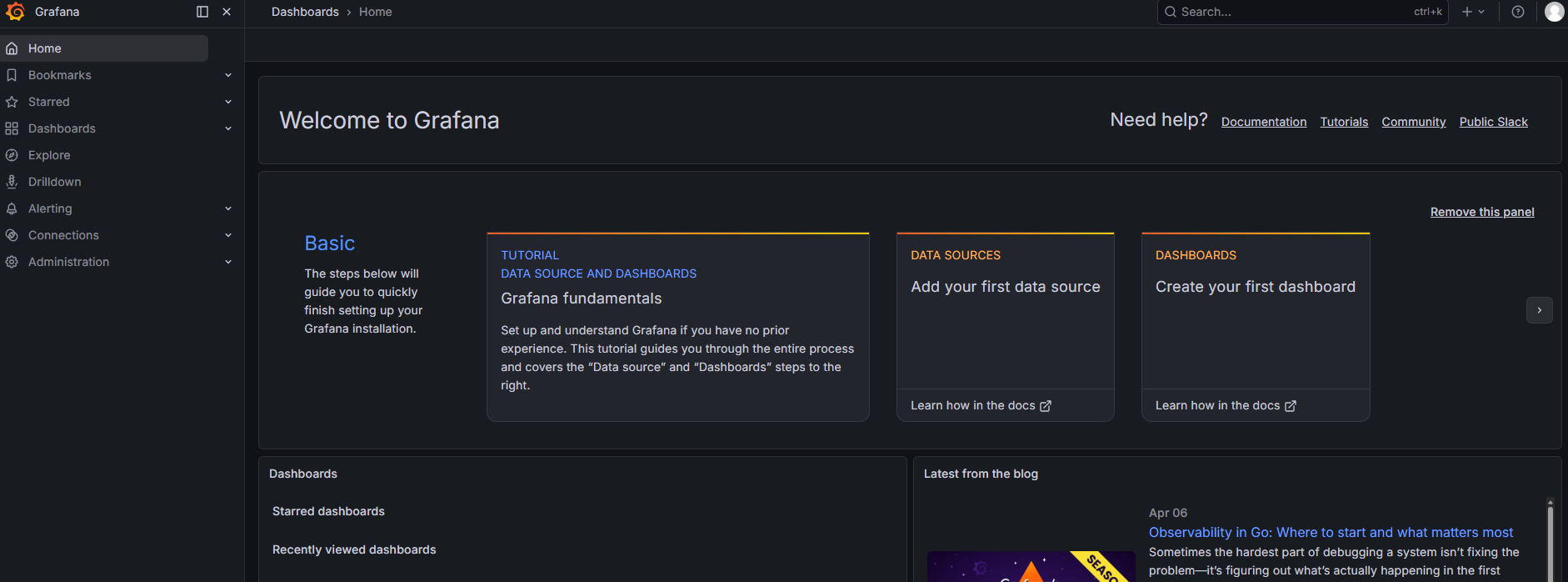Click the Latest from the blog title
This screenshot has height=582, width=1568.
click(x=981, y=474)
